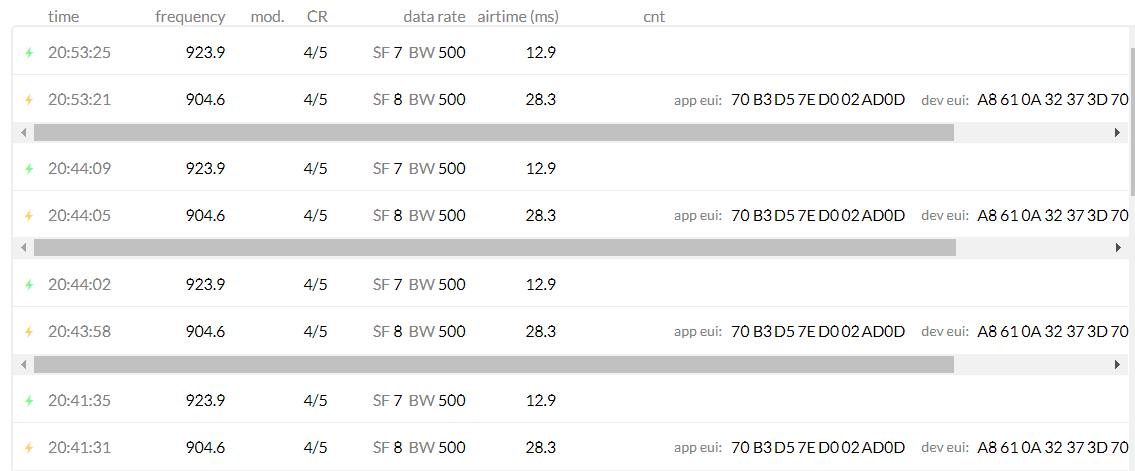Click horizontal scrollbar thumb under 20:44:05 row

pos(494,248)
